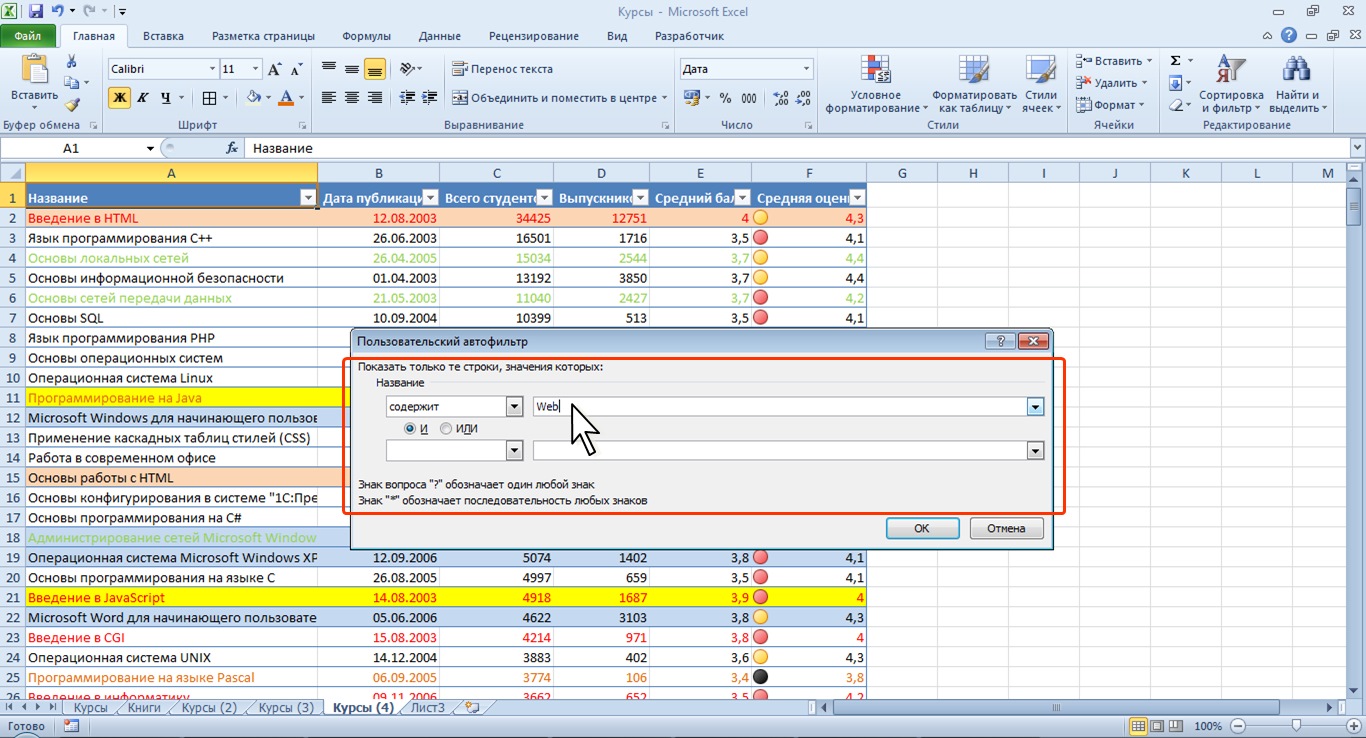
Task: Apply red font color with the A icon
Action: tap(287, 98)
